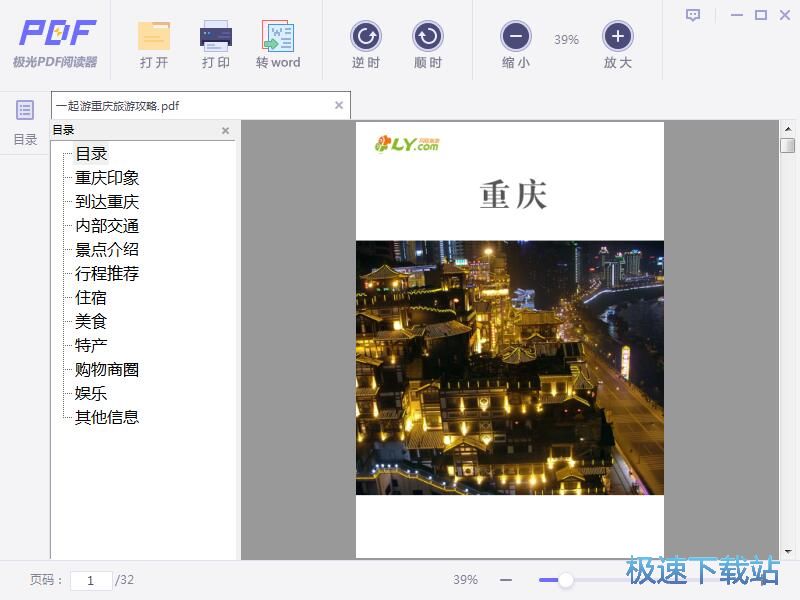800x600 pixels.
Task: Close the 目录 panel with its x
Action: [x=225, y=130]
